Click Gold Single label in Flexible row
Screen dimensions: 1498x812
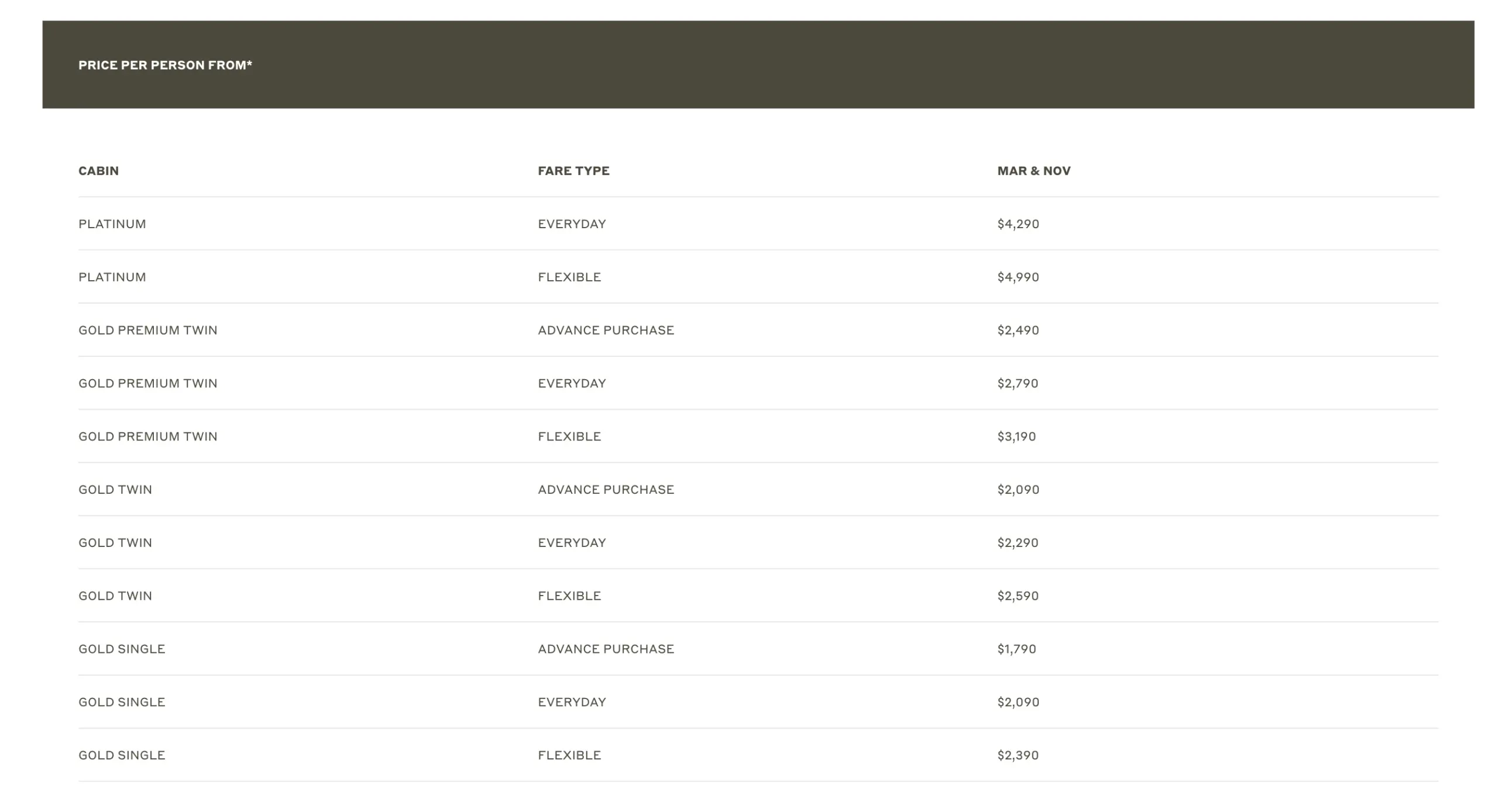(122, 755)
